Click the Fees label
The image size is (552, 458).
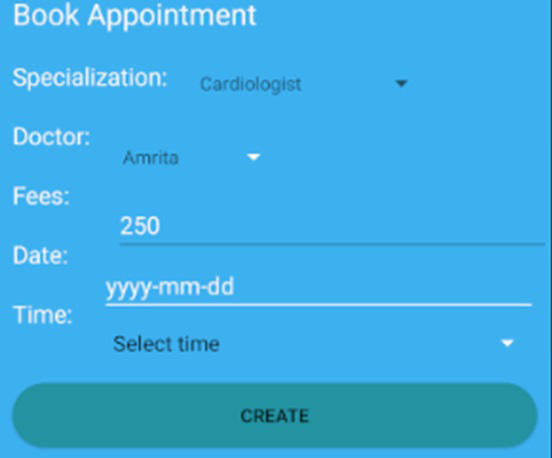41,196
